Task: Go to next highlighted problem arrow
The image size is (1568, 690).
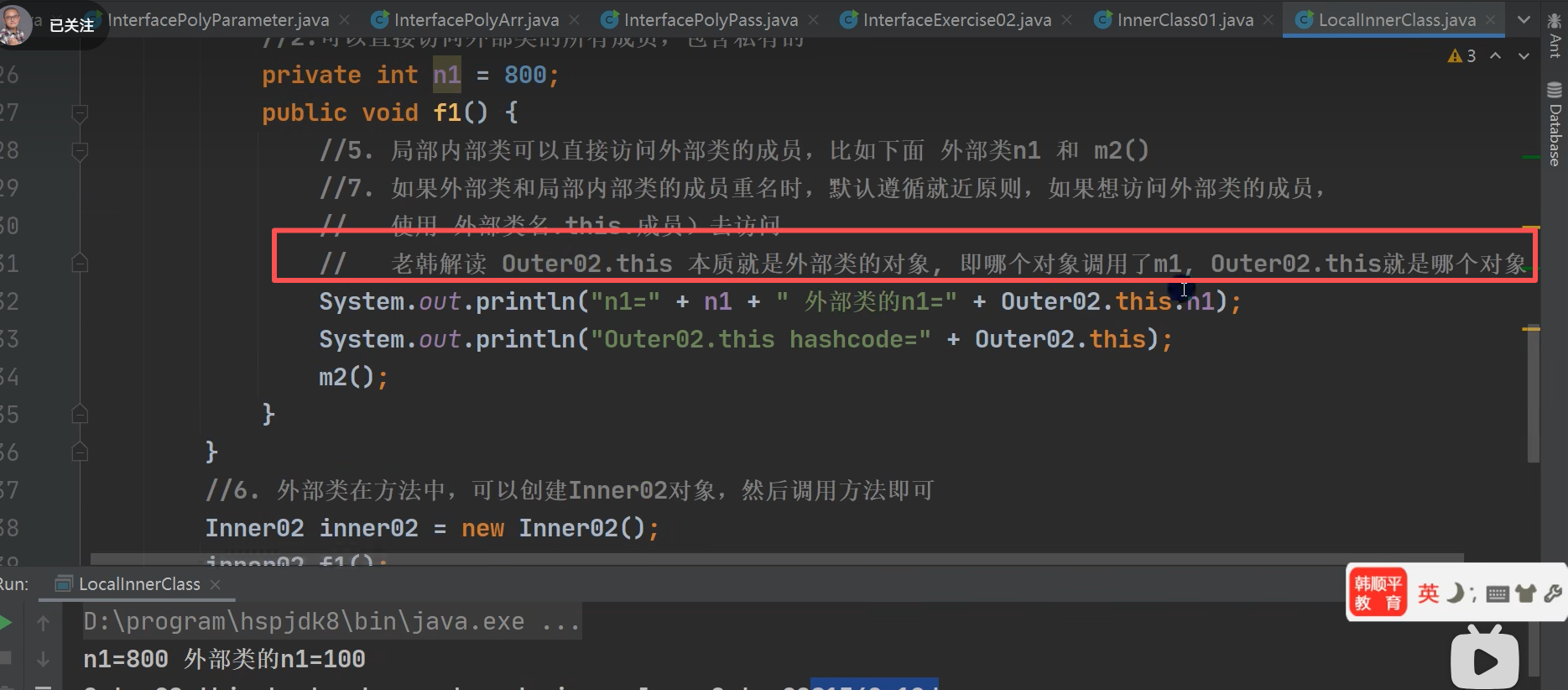Action: tap(1524, 56)
